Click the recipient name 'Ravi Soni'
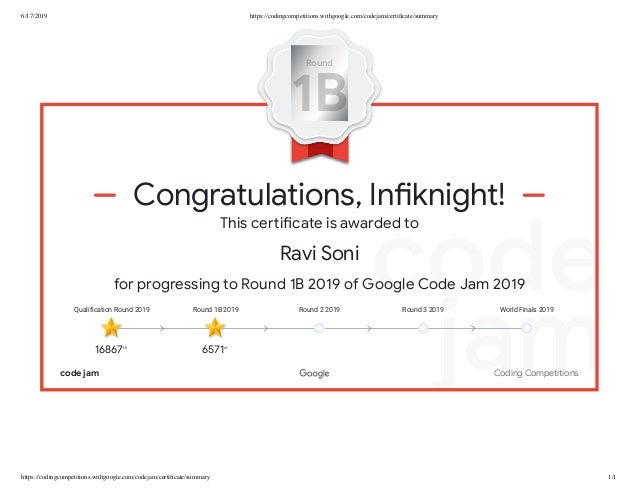Screen dimensions: 638x493 click(x=319, y=253)
